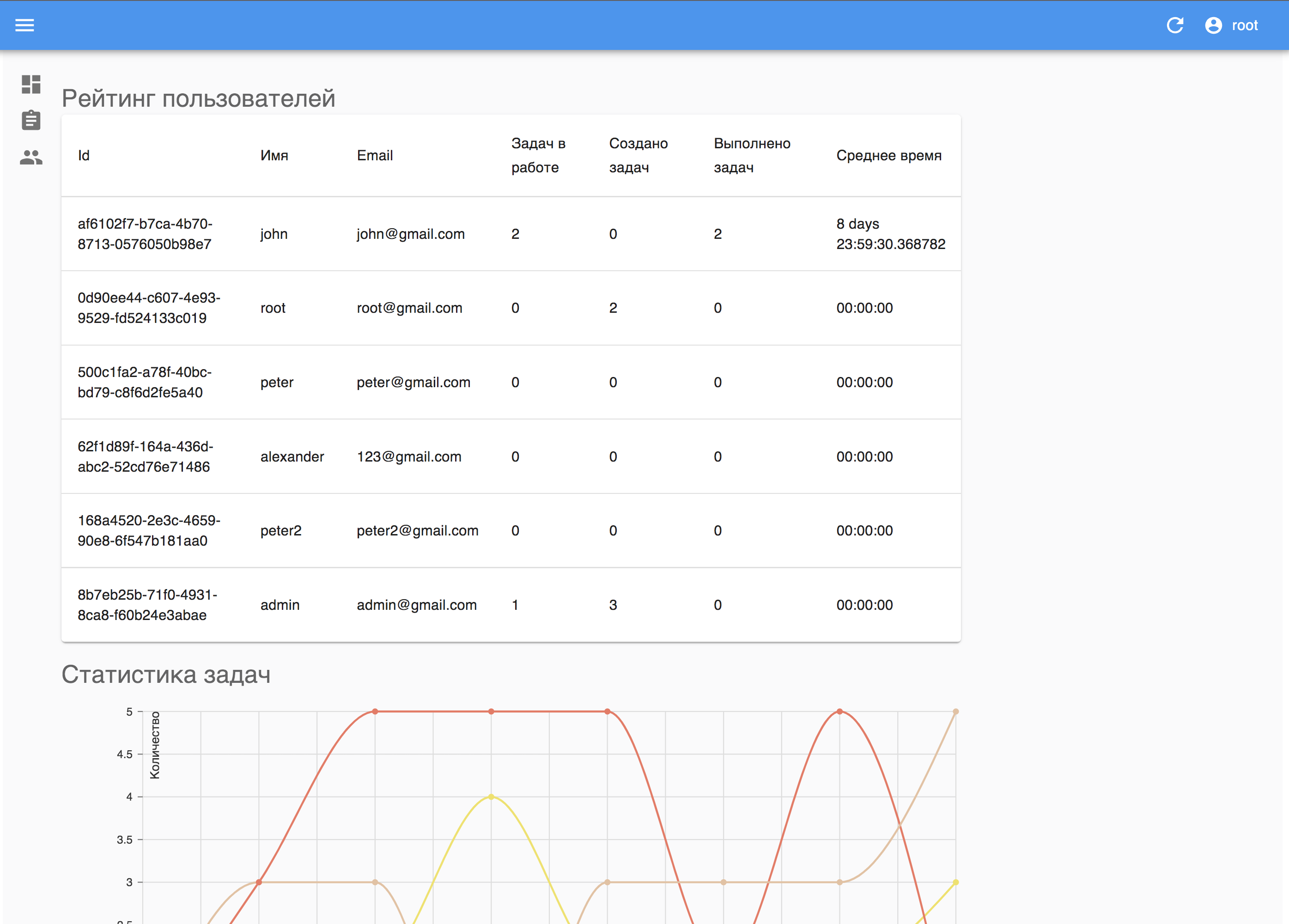This screenshot has height=924, width=1289.
Task: Click the Выполнено задач column header
Action: pyautogui.click(x=752, y=155)
